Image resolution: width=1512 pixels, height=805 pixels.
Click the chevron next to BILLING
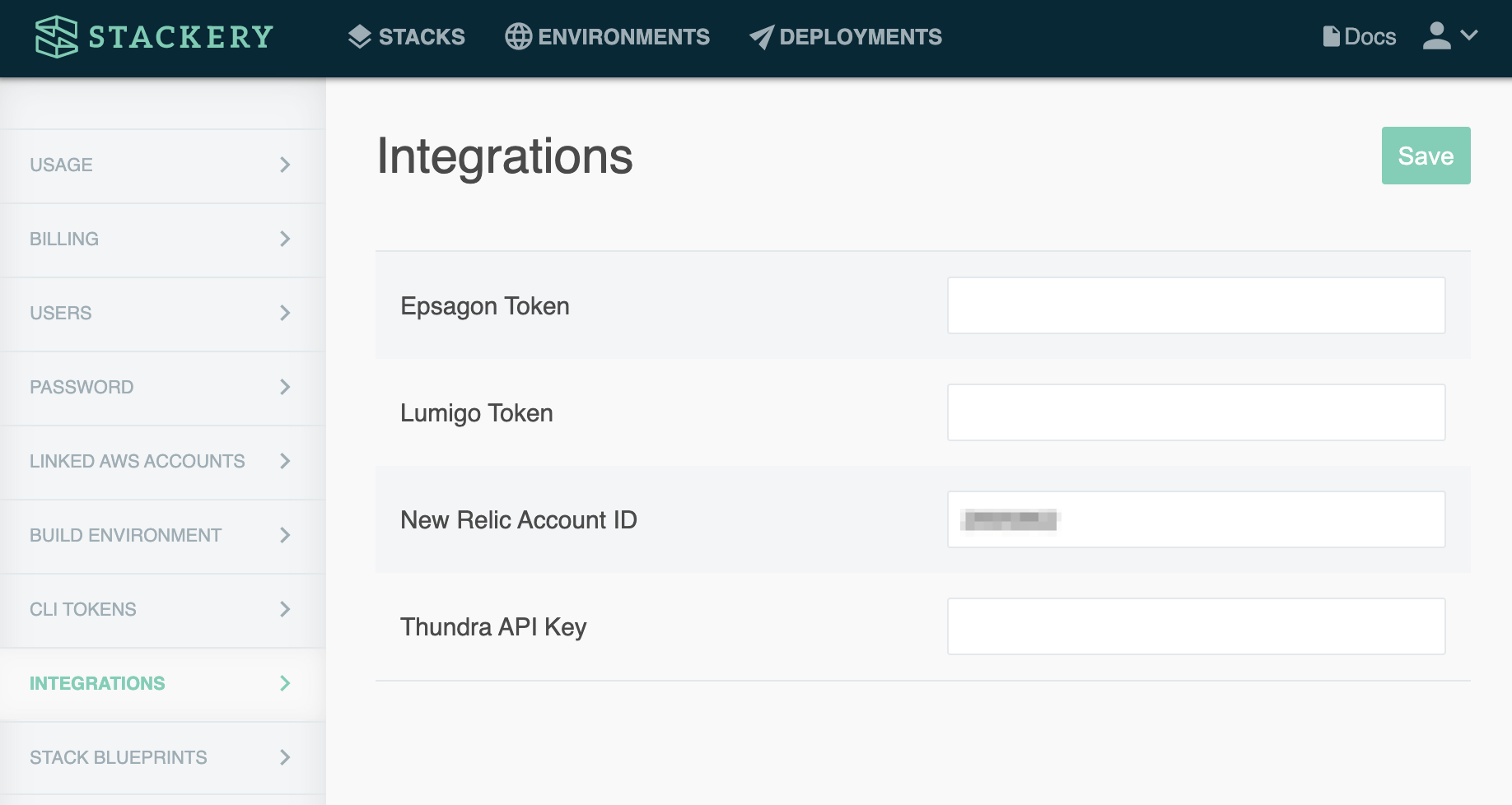click(285, 239)
